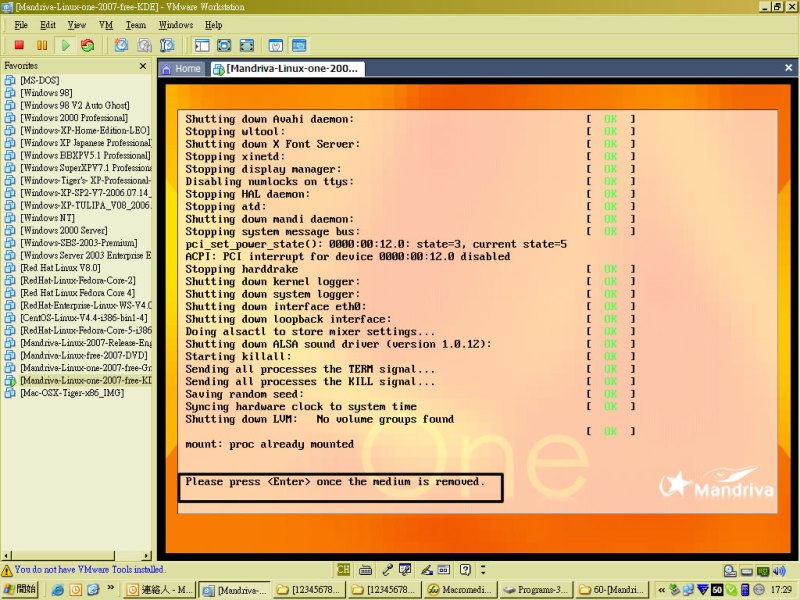Viewport: 800px width, 600px height.
Task: Click the IME handwriting pen icon
Action: click(x=427, y=570)
